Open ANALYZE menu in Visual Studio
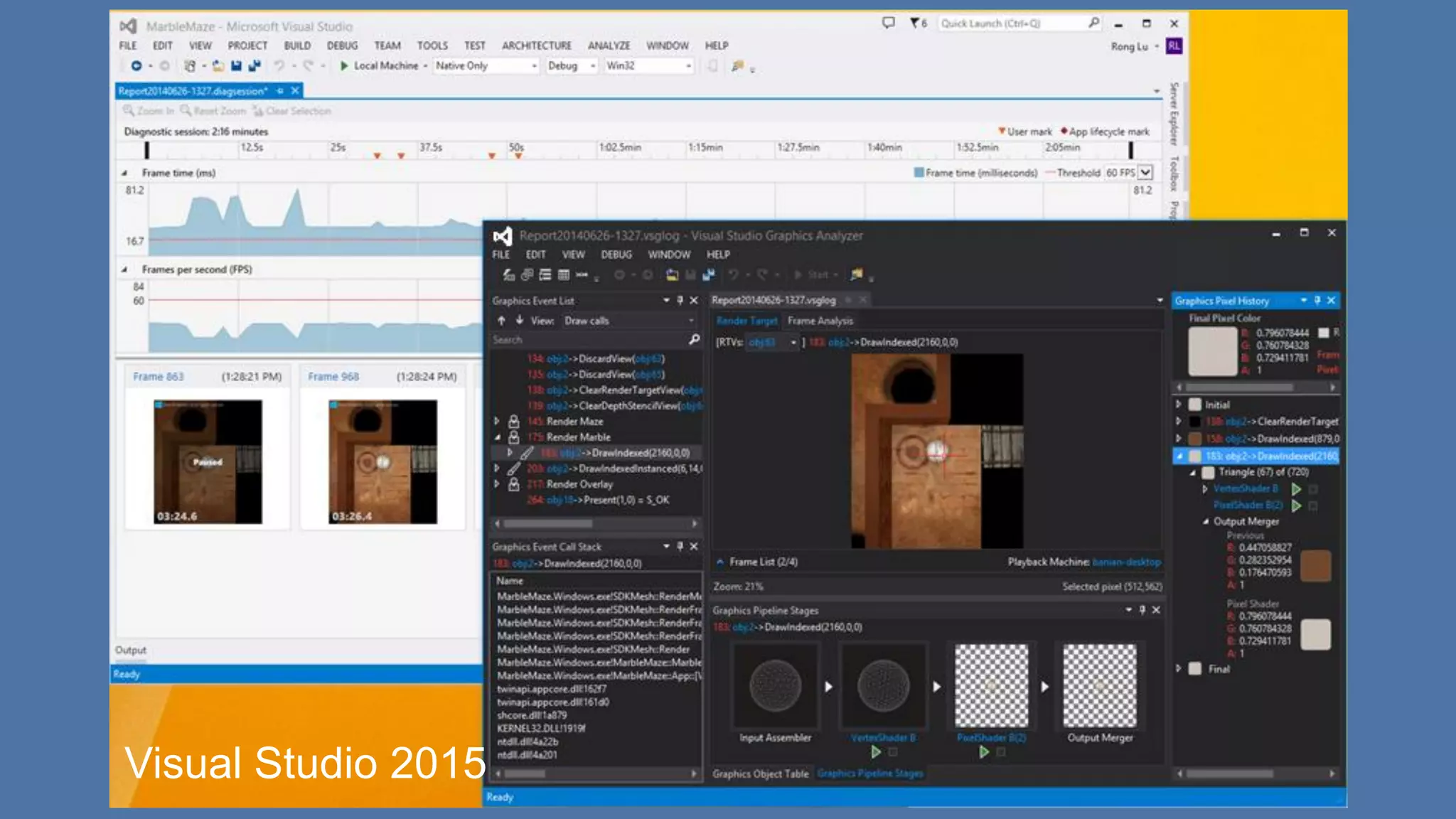The width and height of the screenshot is (1456, 819). point(609,45)
